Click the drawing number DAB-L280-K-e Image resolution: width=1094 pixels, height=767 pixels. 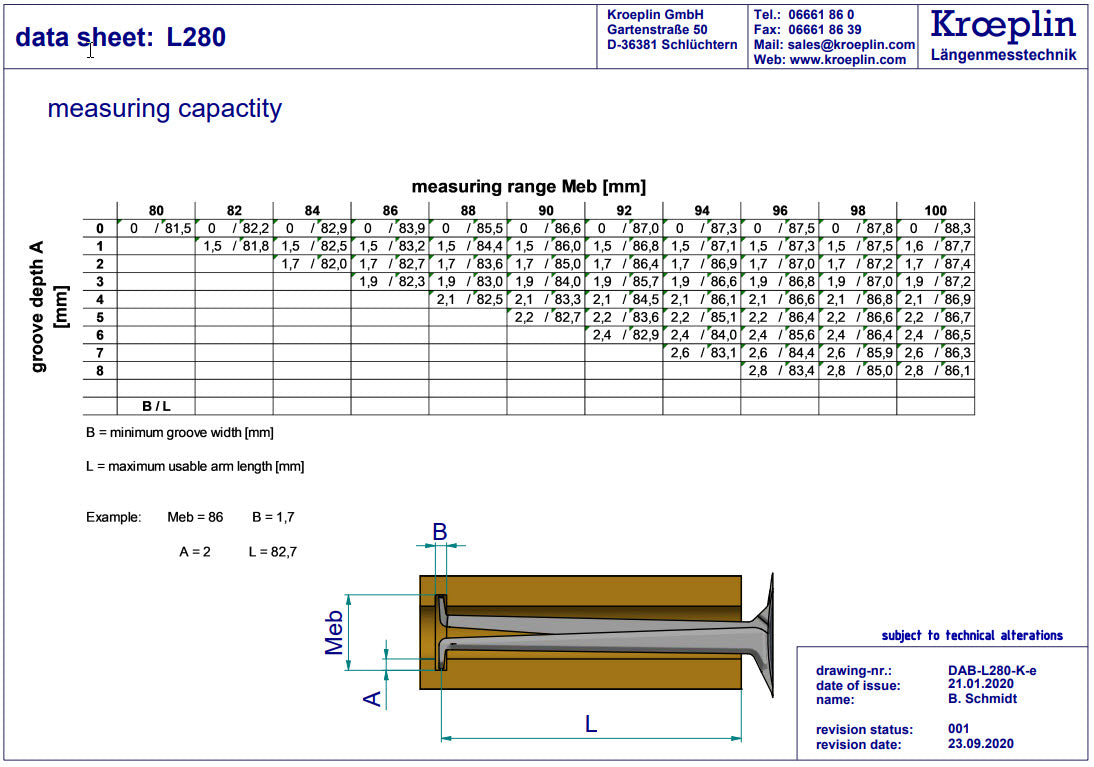(992, 671)
